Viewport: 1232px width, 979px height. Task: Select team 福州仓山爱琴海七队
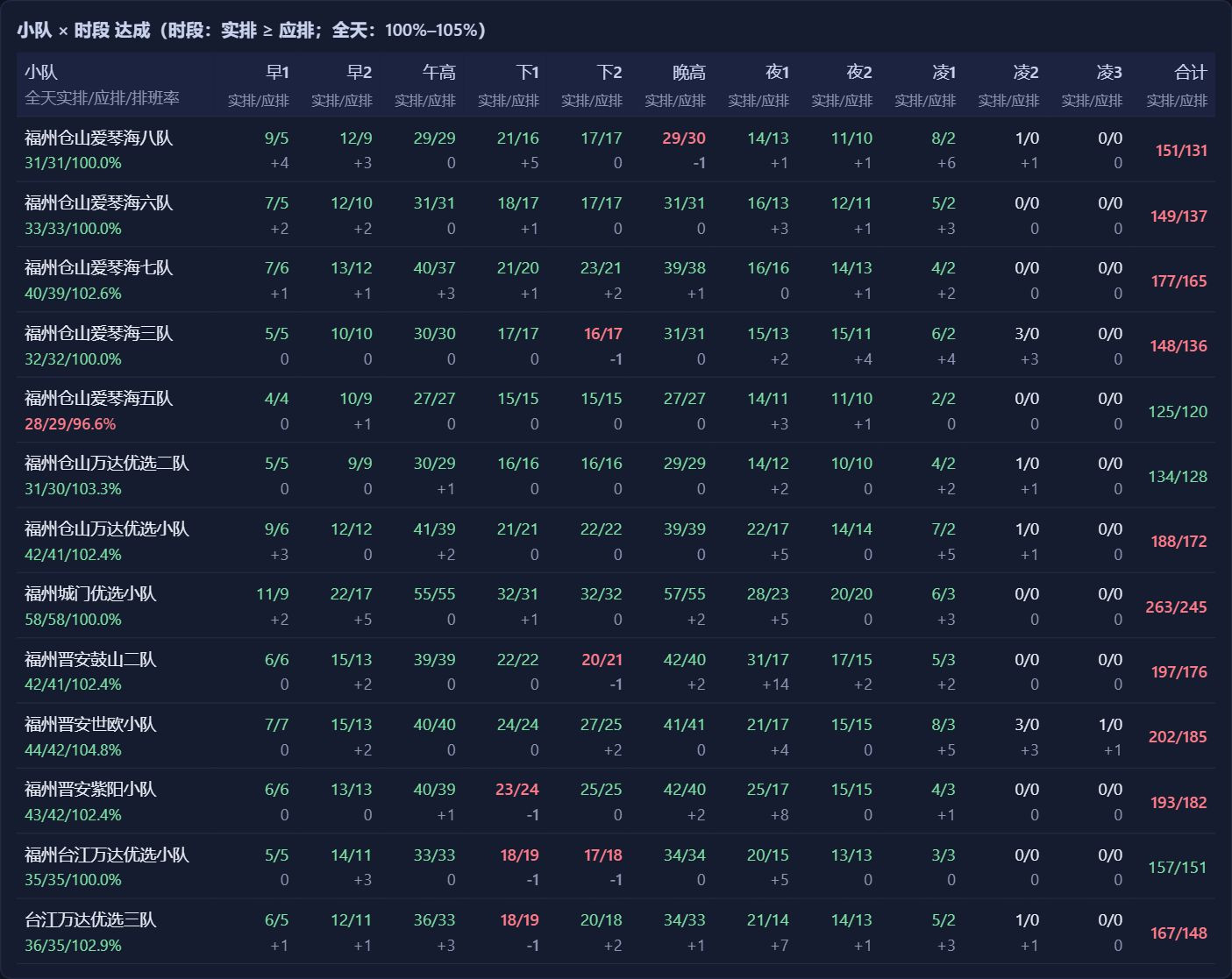(x=99, y=267)
